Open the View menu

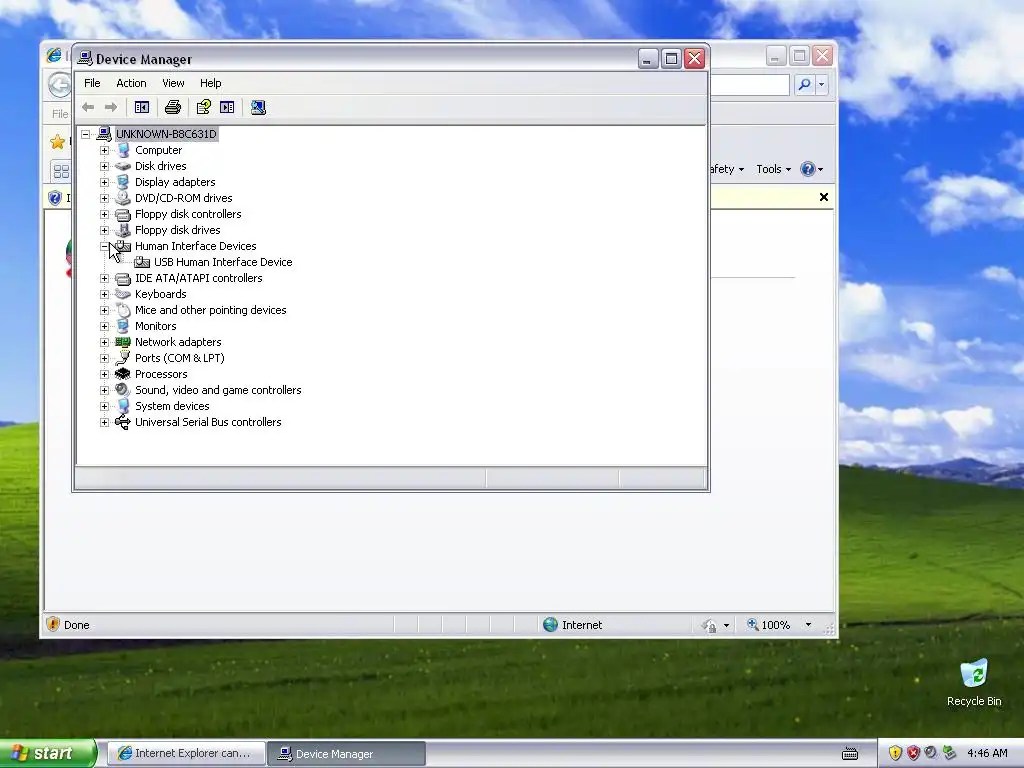click(x=173, y=83)
